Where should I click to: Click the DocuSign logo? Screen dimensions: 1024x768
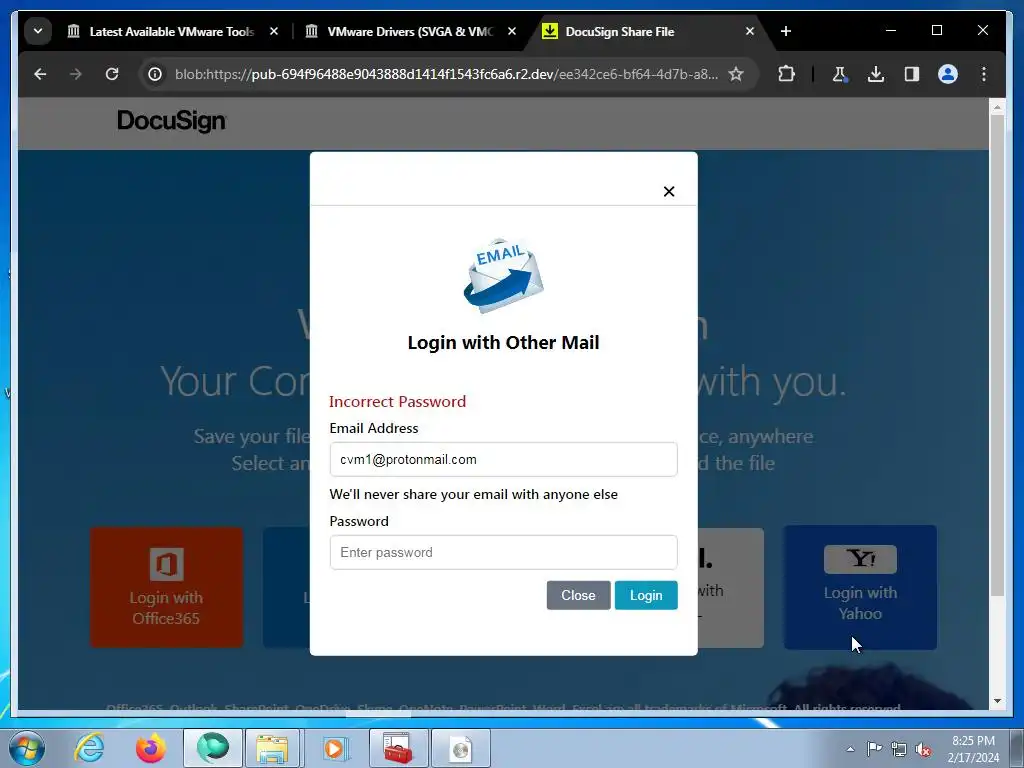(172, 121)
